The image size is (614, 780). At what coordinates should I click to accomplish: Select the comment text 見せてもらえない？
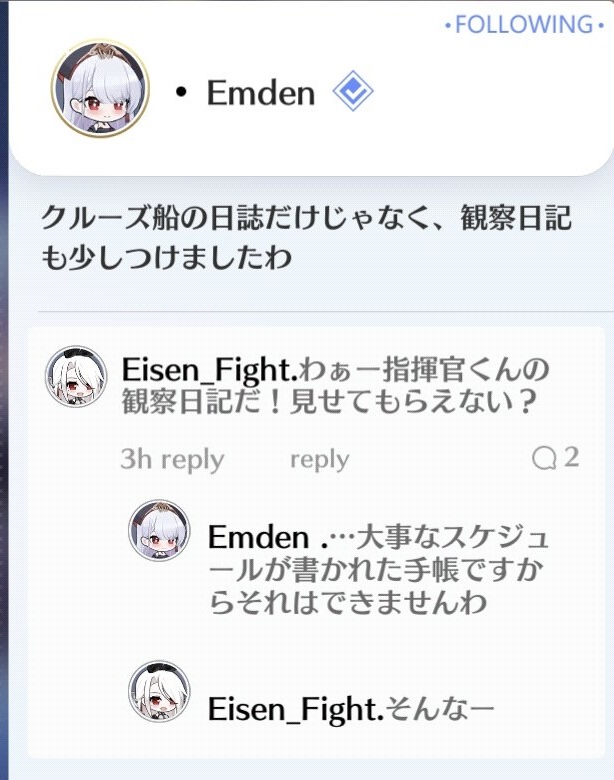413,401
